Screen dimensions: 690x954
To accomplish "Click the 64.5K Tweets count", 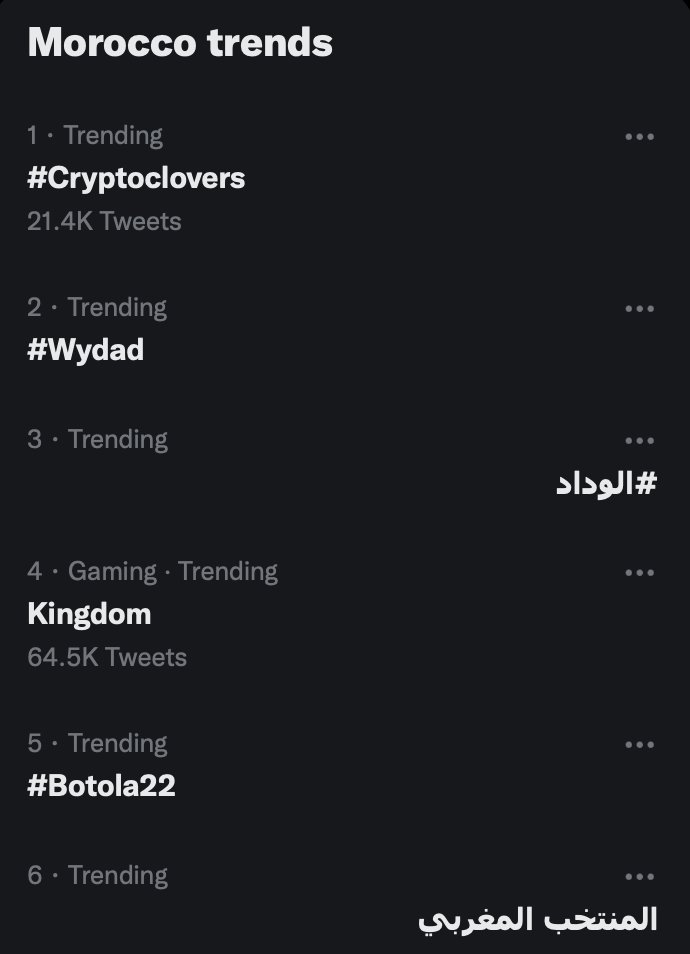I will point(107,658).
